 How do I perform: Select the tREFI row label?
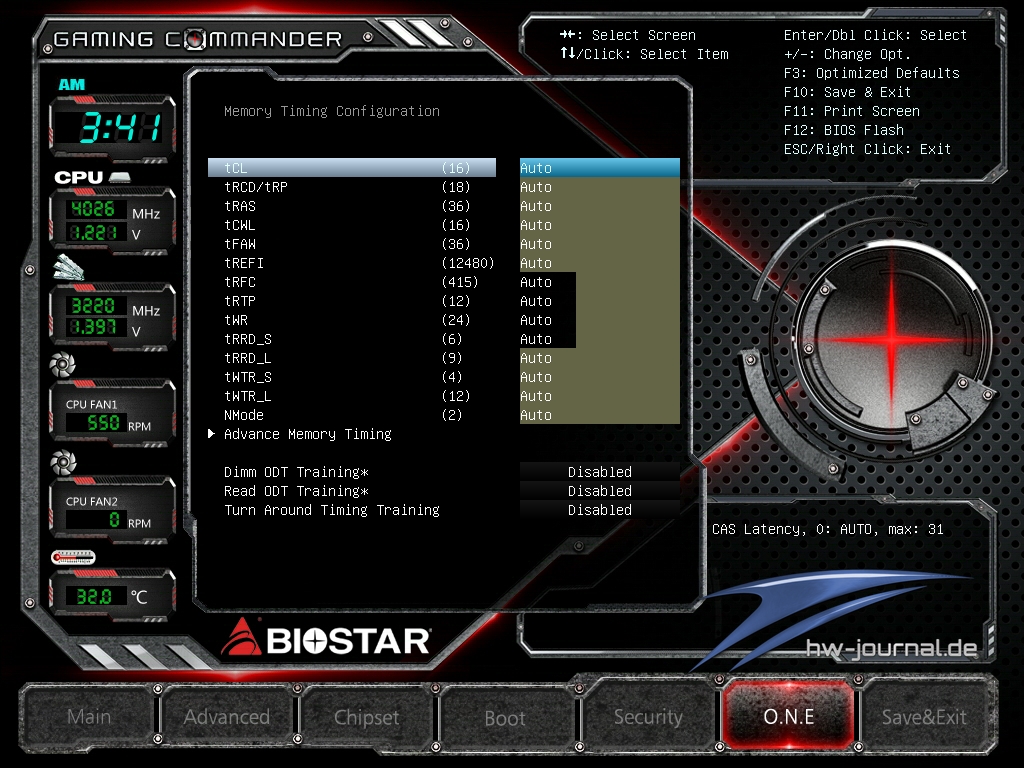point(244,263)
